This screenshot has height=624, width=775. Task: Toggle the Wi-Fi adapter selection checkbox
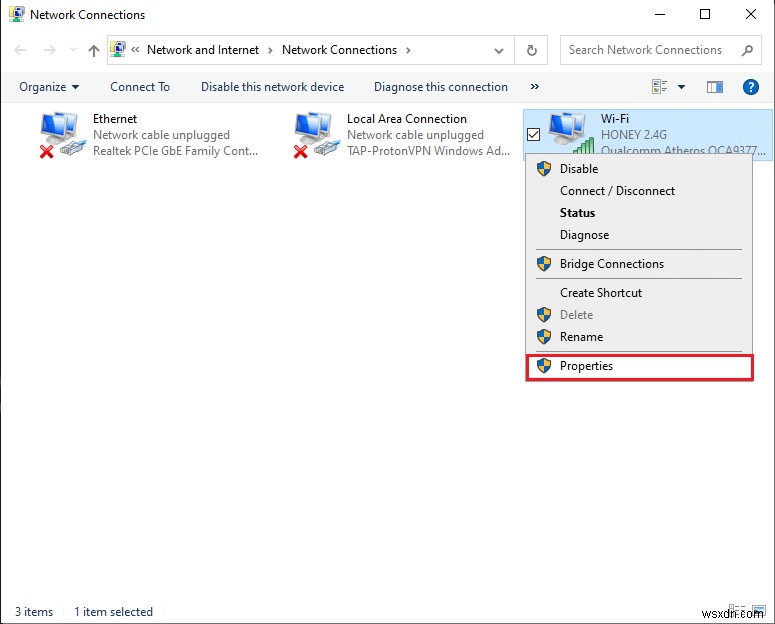533,134
